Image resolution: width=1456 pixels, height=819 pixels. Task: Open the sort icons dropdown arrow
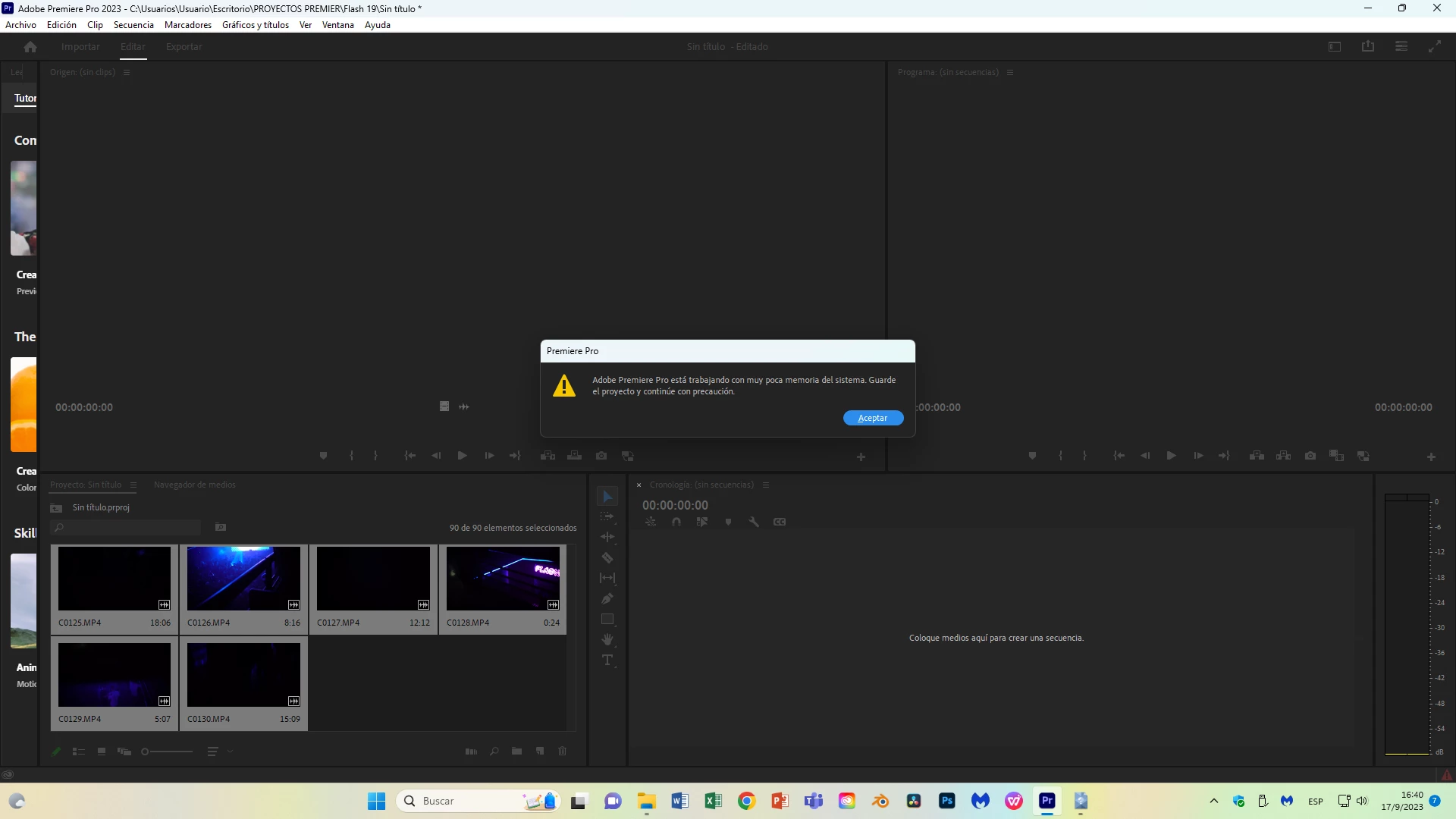click(x=230, y=752)
